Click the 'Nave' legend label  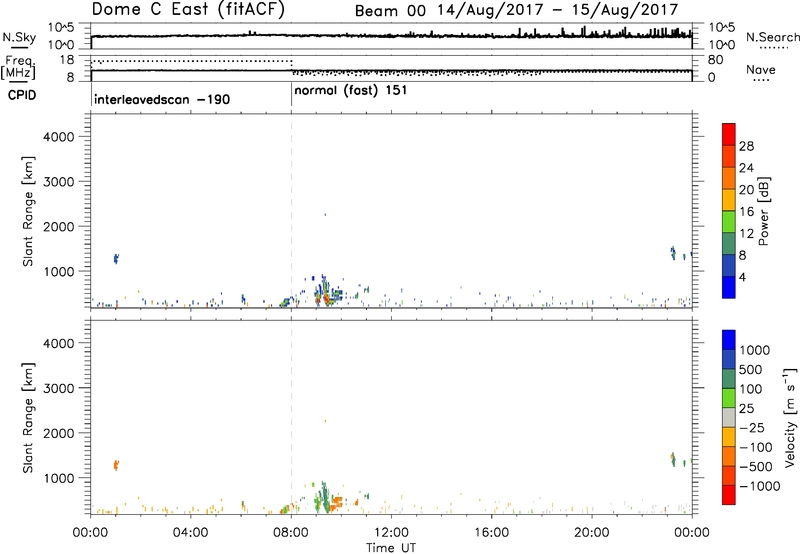(761, 69)
